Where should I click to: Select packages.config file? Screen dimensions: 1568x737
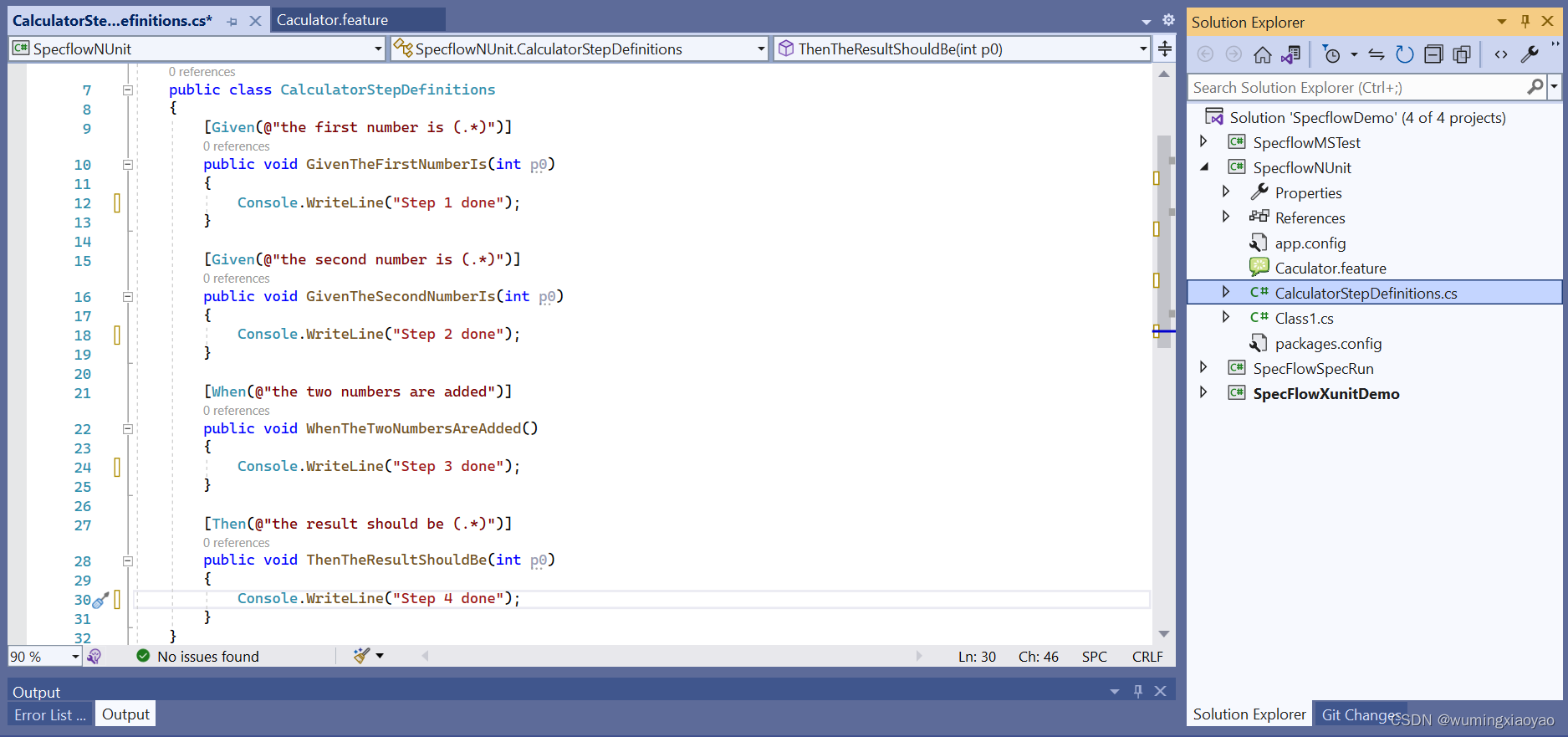1328,343
